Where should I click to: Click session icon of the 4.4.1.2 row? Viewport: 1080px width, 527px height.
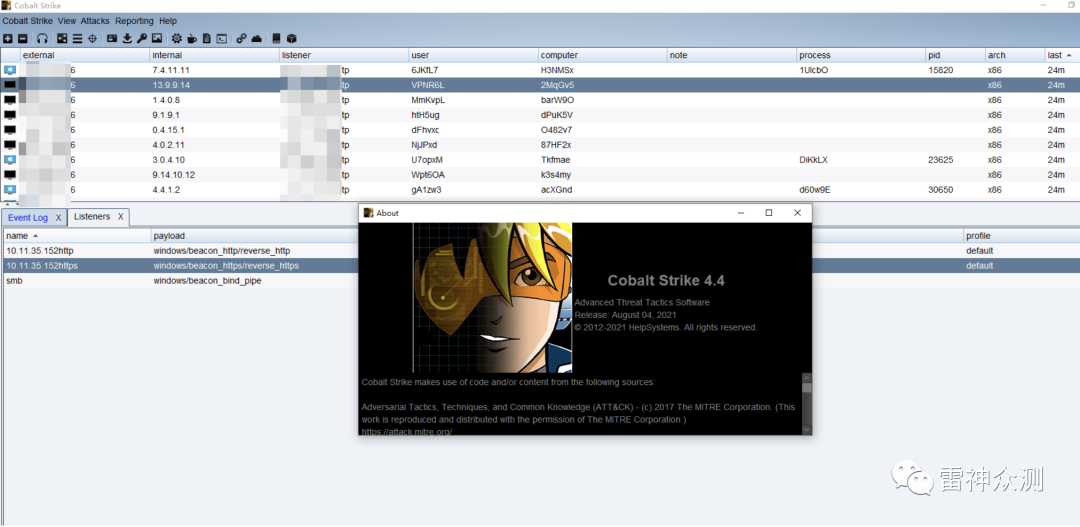tap(10, 189)
